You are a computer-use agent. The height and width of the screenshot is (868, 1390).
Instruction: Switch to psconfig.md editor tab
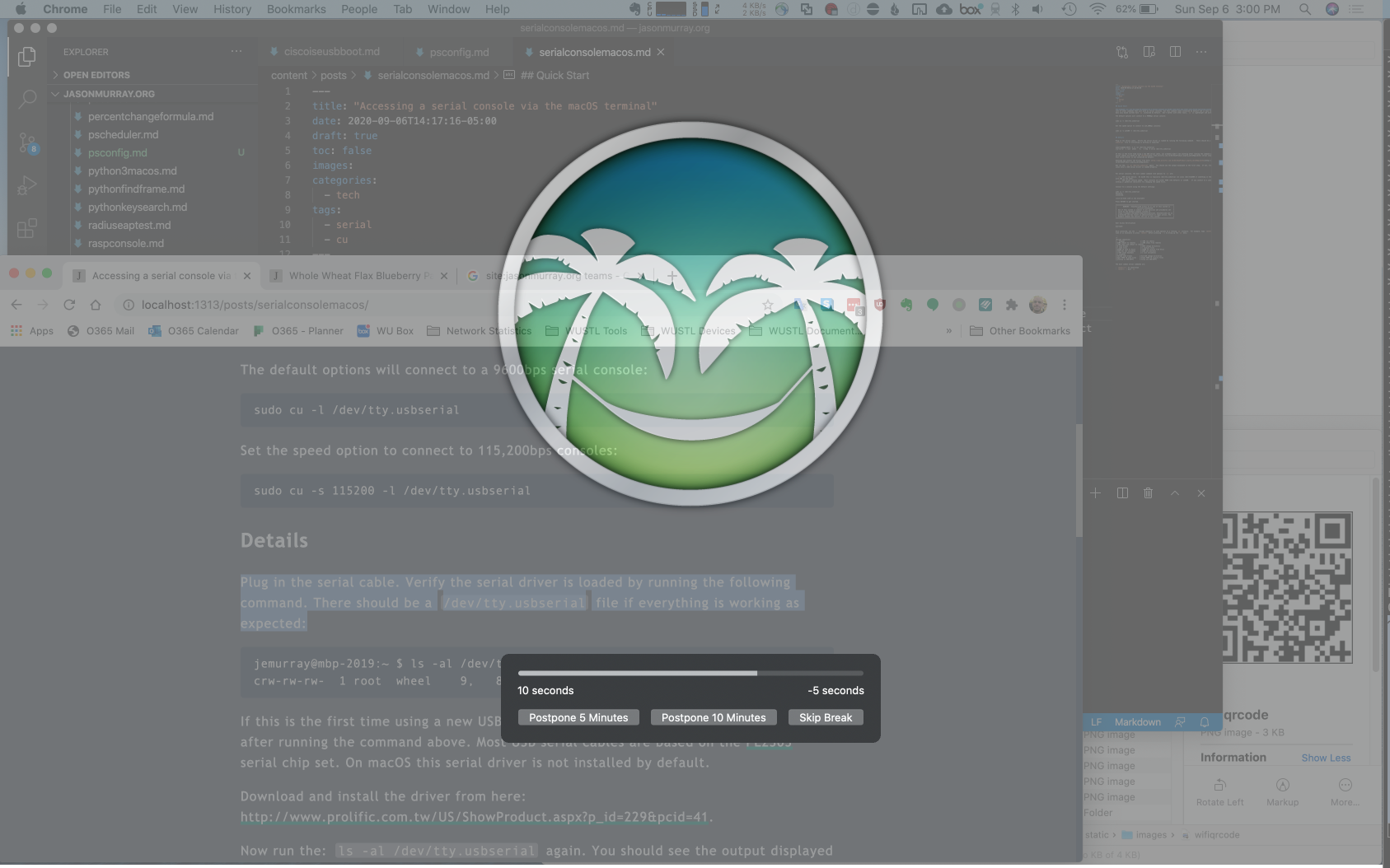coord(459,52)
